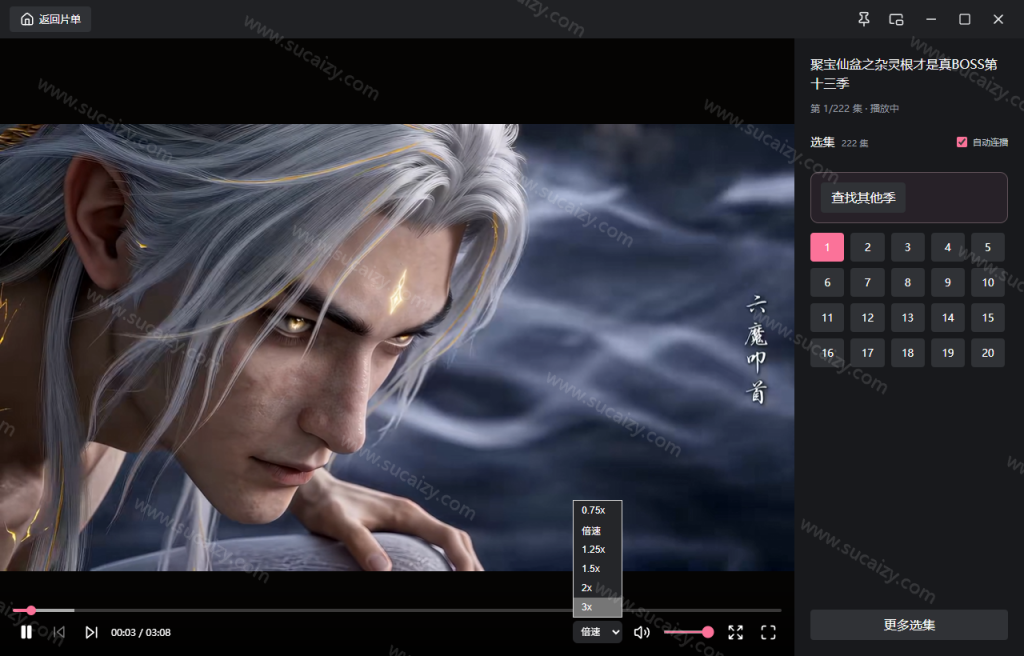The width and height of the screenshot is (1024, 656).
Task: Pin the player window on top
Action: [863, 19]
